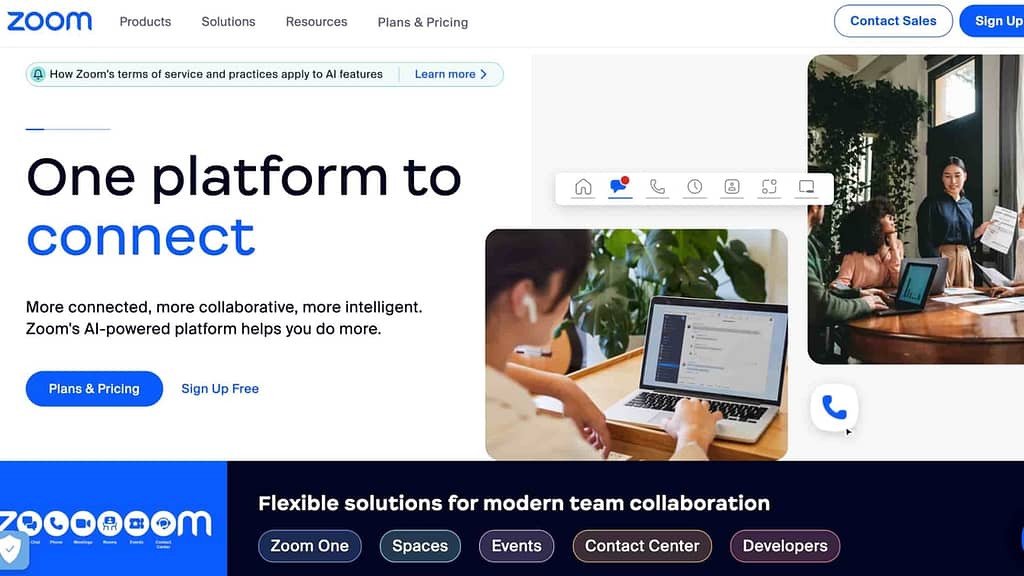The height and width of the screenshot is (576, 1024).
Task: Select the Events tab
Action: click(517, 546)
